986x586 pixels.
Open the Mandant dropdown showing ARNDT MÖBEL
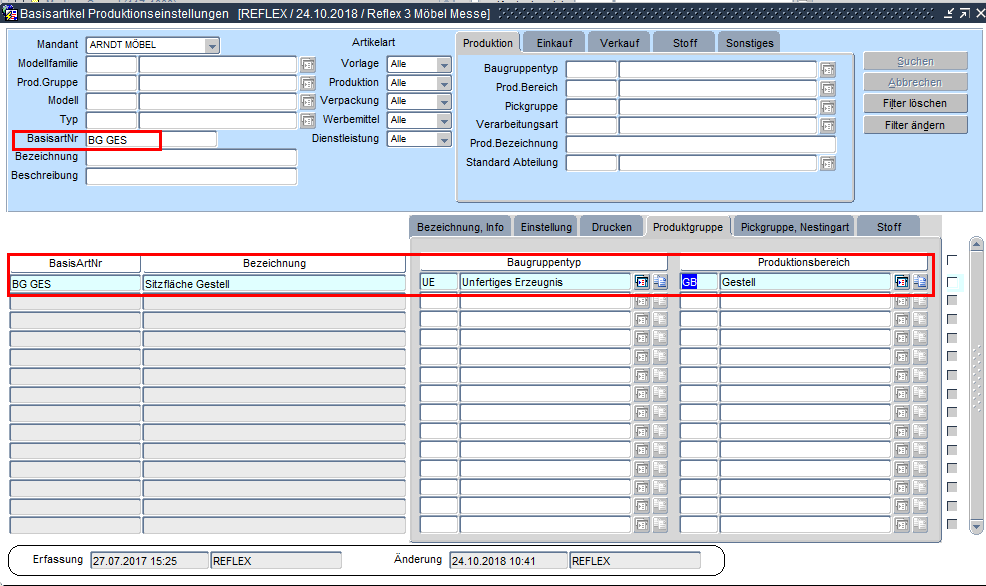(211, 46)
